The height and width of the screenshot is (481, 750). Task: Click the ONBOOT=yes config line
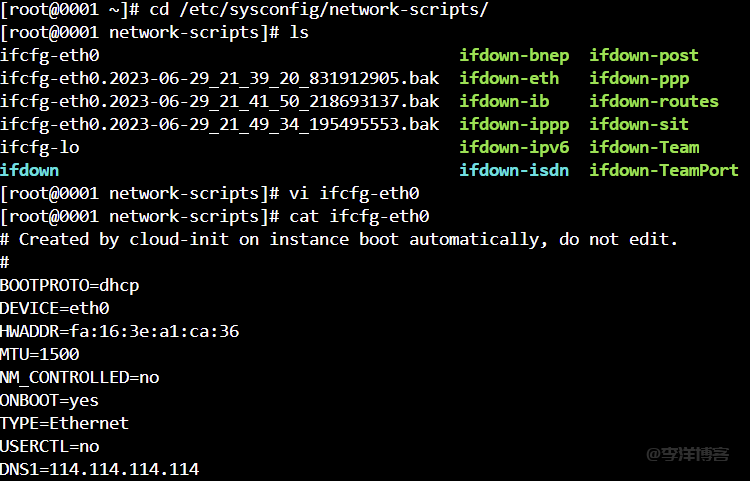(x=50, y=400)
